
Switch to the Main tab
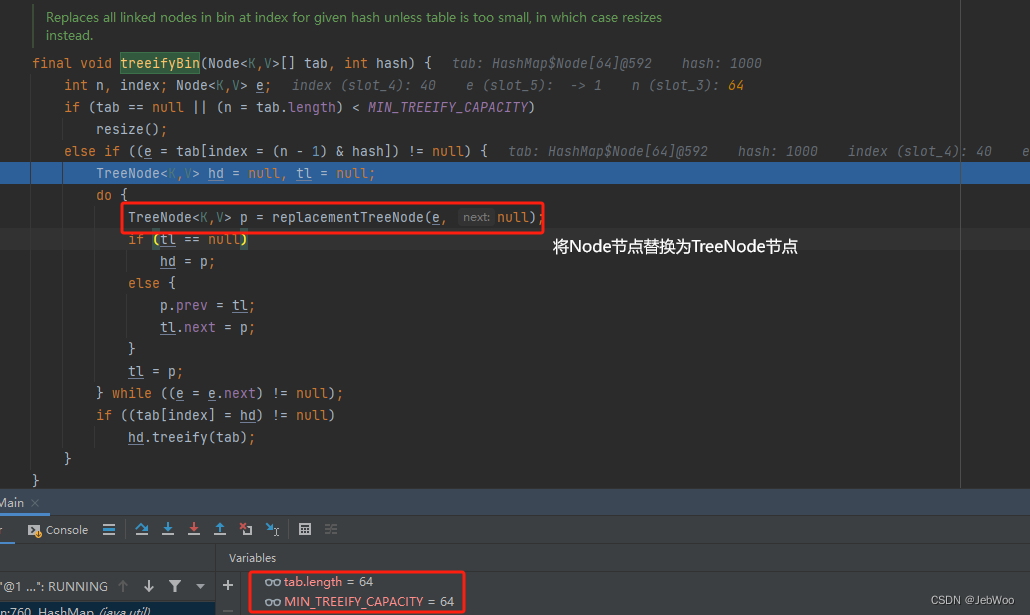click(10, 502)
